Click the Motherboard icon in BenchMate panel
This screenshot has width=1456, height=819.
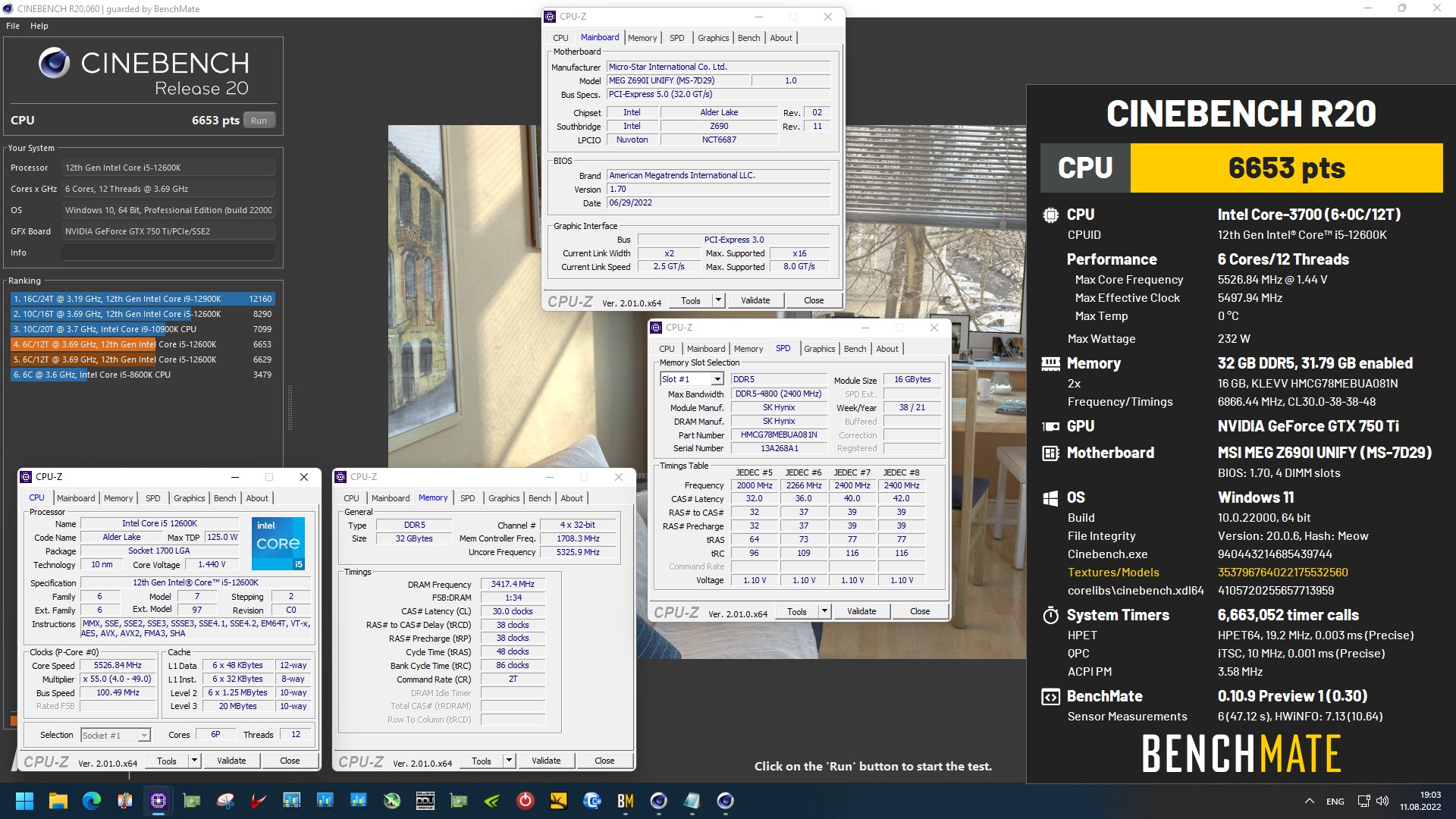[1050, 453]
